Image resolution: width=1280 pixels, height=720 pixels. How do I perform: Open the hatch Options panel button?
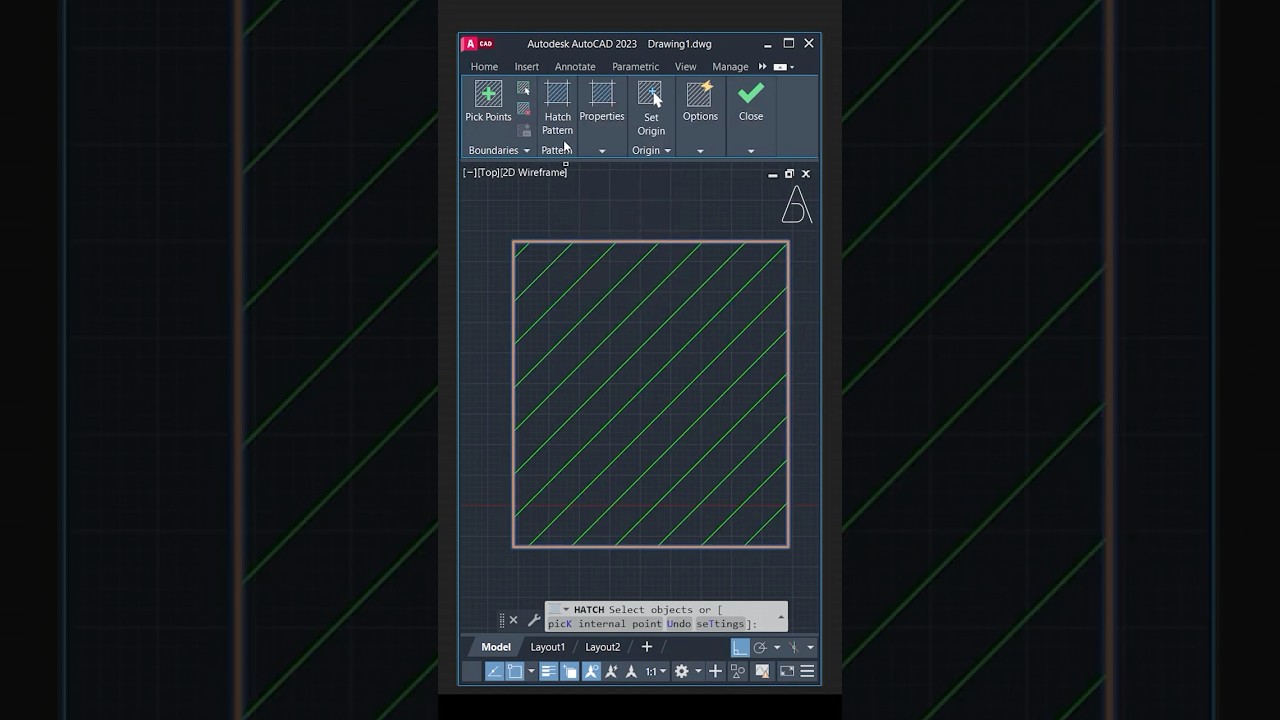point(700,102)
